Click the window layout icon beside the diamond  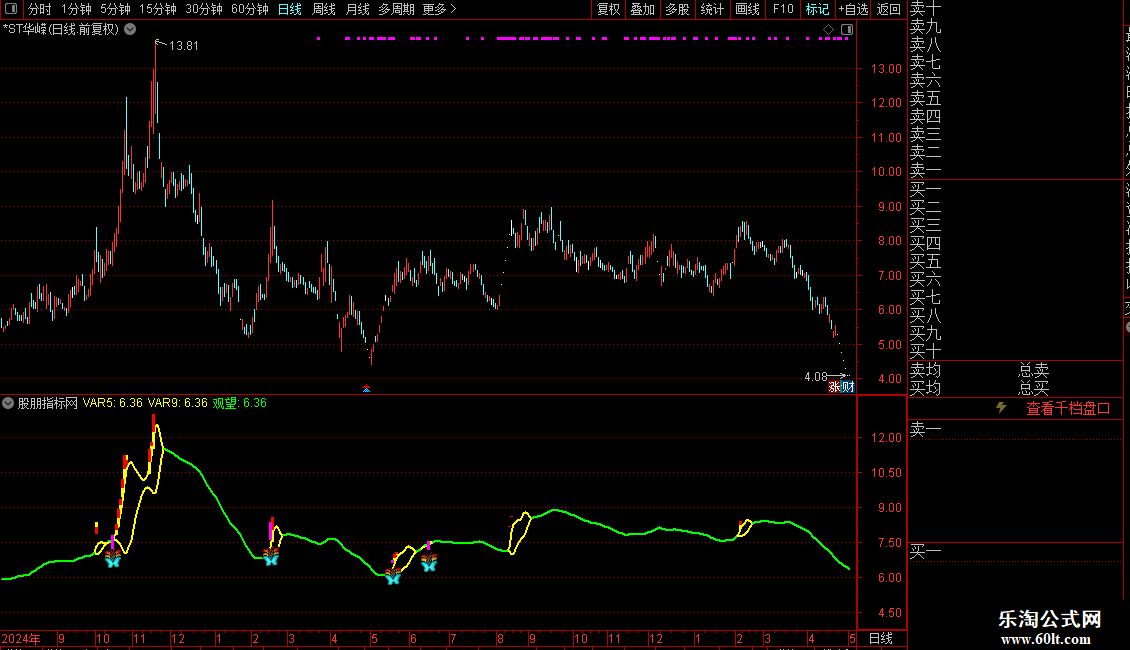tap(847, 30)
